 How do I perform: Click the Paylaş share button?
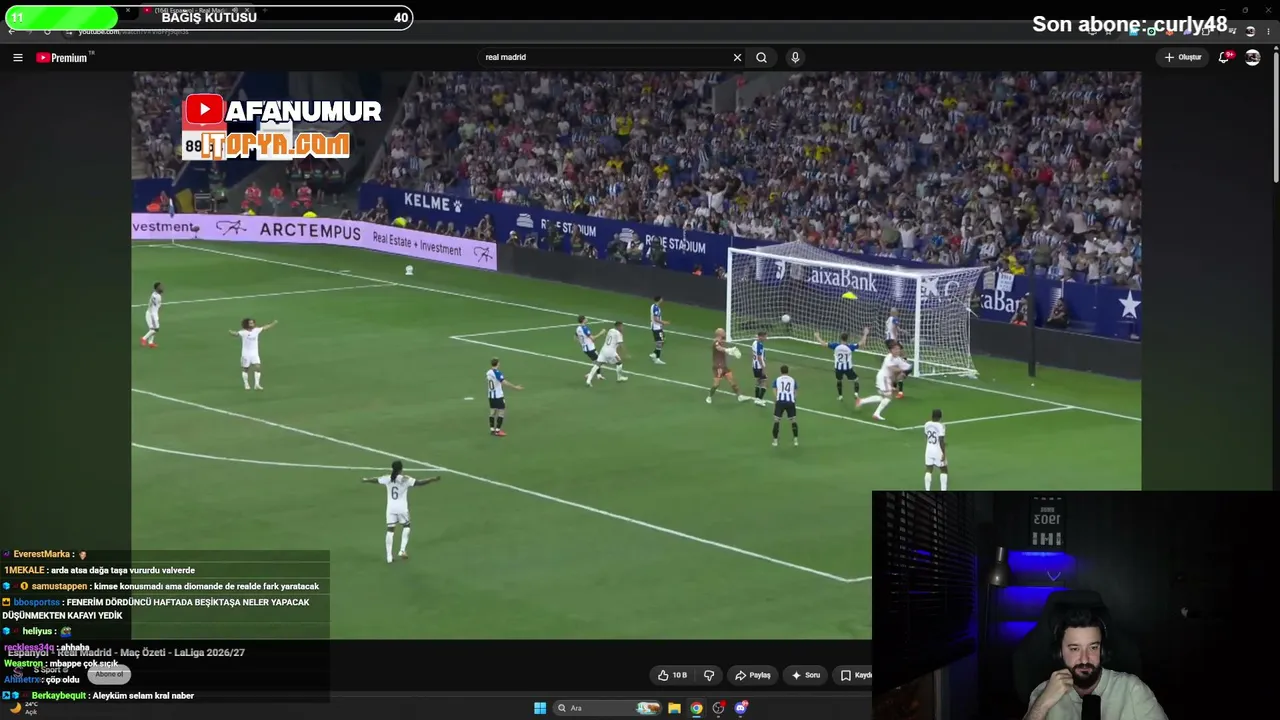click(753, 675)
